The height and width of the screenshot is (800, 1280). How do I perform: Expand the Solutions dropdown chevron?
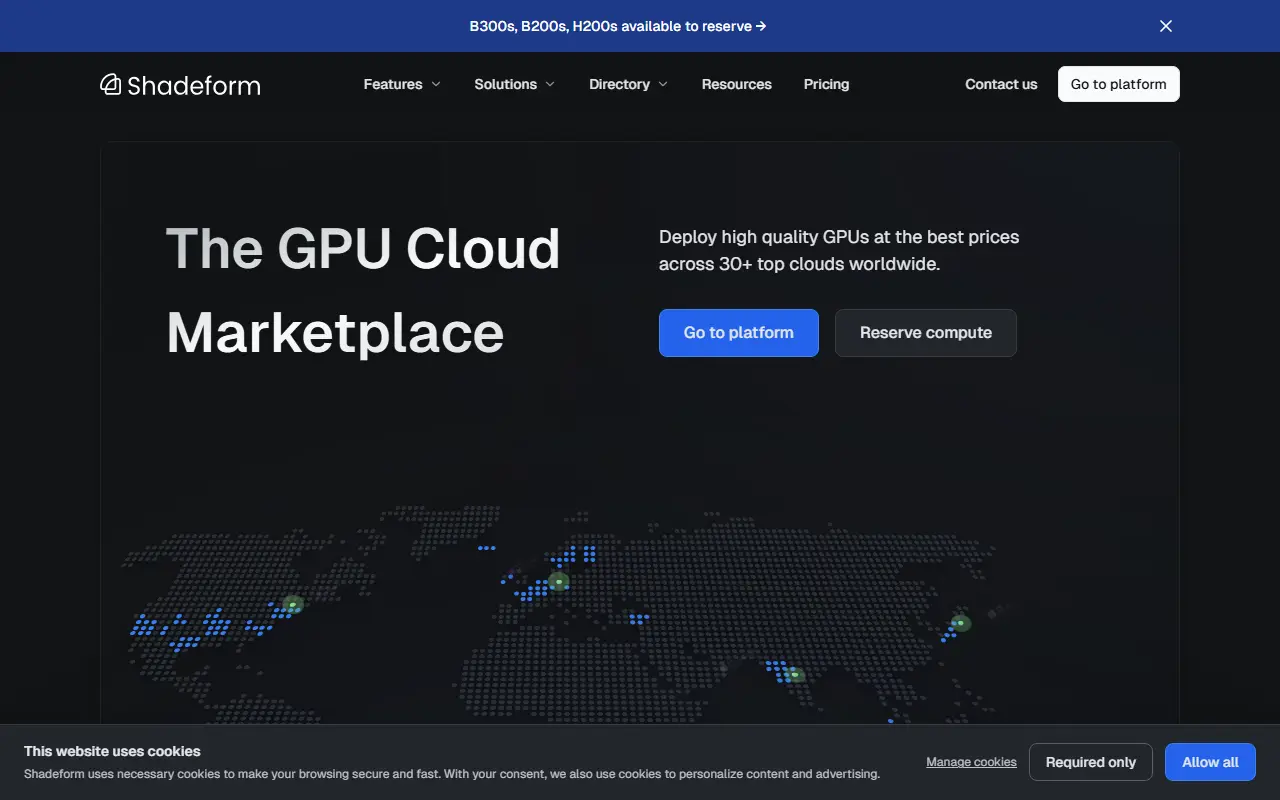coord(550,84)
